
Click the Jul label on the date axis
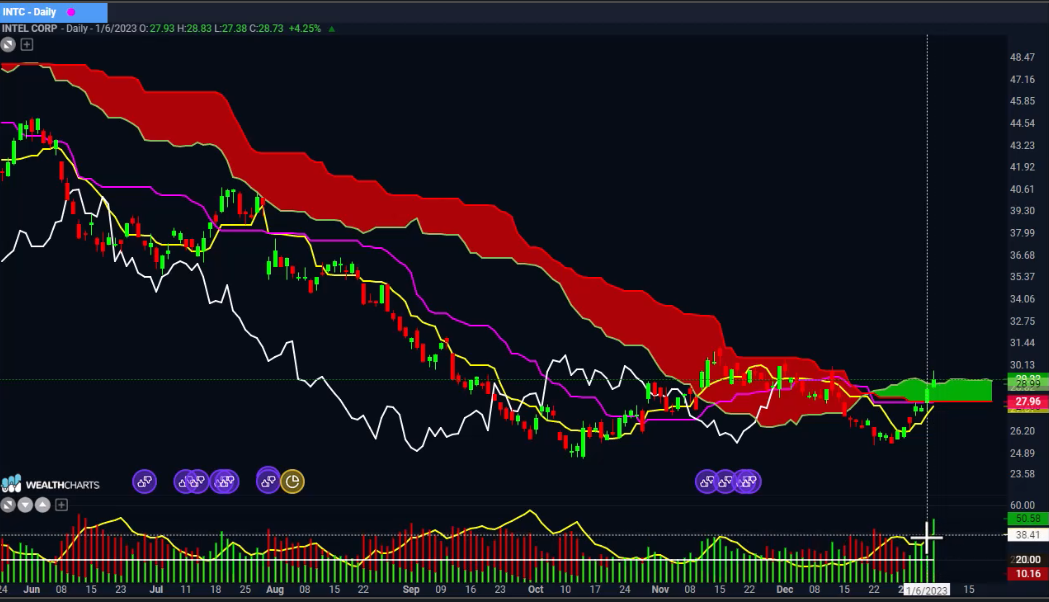click(x=156, y=589)
